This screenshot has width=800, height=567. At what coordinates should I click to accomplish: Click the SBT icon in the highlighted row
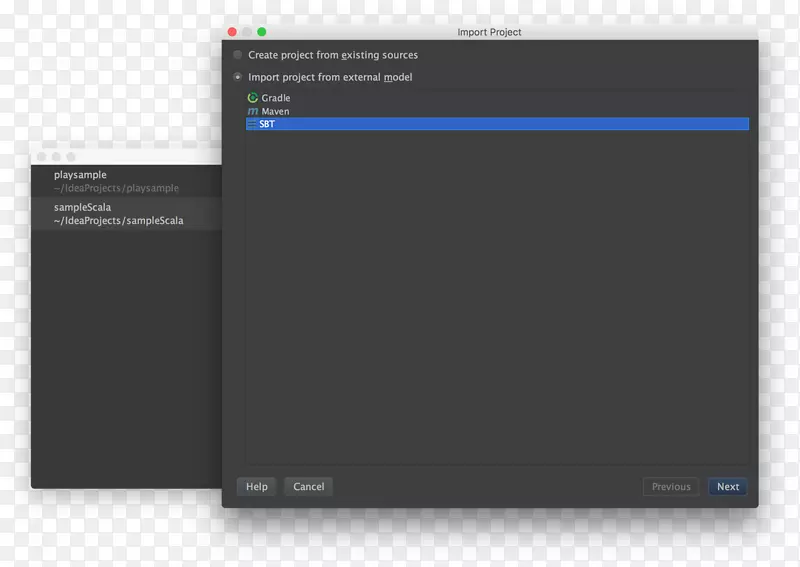[x=252, y=124]
